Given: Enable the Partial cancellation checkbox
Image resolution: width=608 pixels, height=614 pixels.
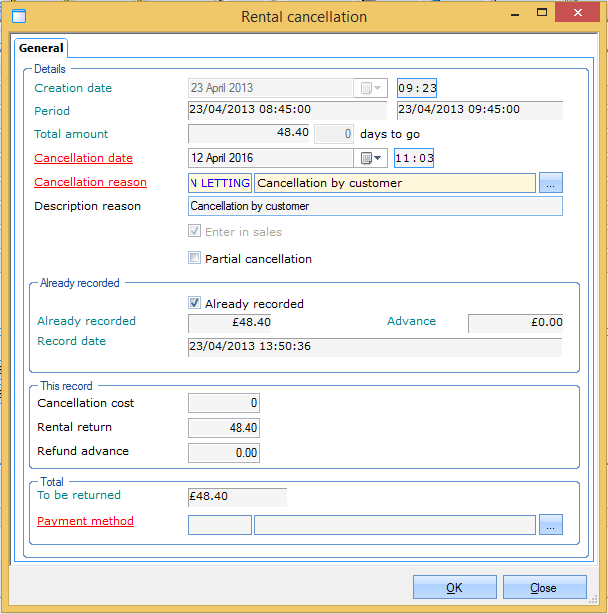Looking at the screenshot, I should (195, 259).
